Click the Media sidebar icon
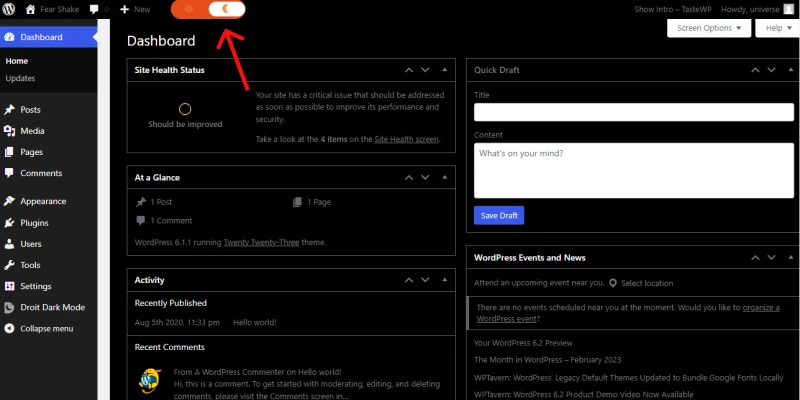 point(9,131)
